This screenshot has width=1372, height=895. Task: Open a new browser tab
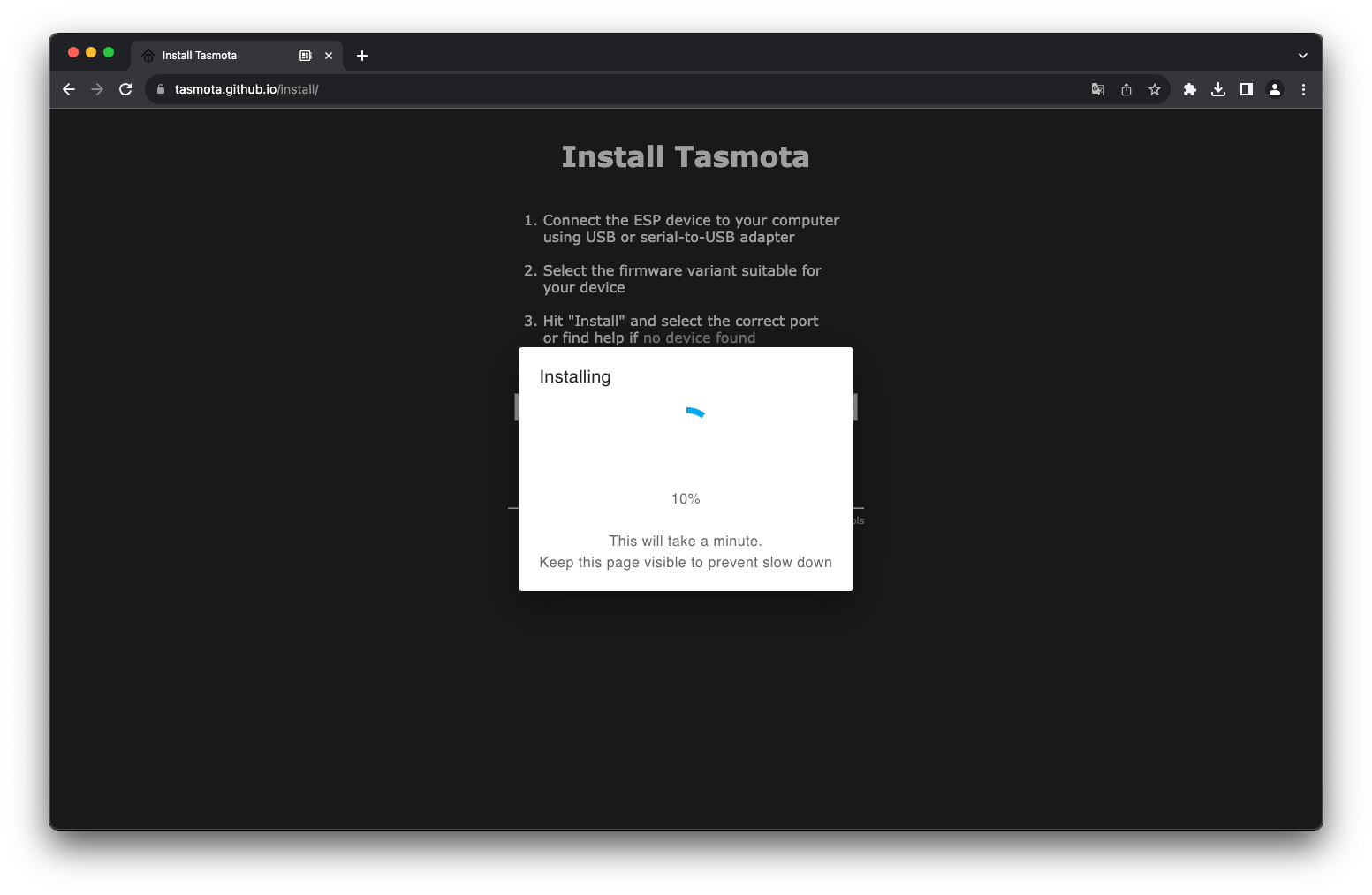(362, 56)
